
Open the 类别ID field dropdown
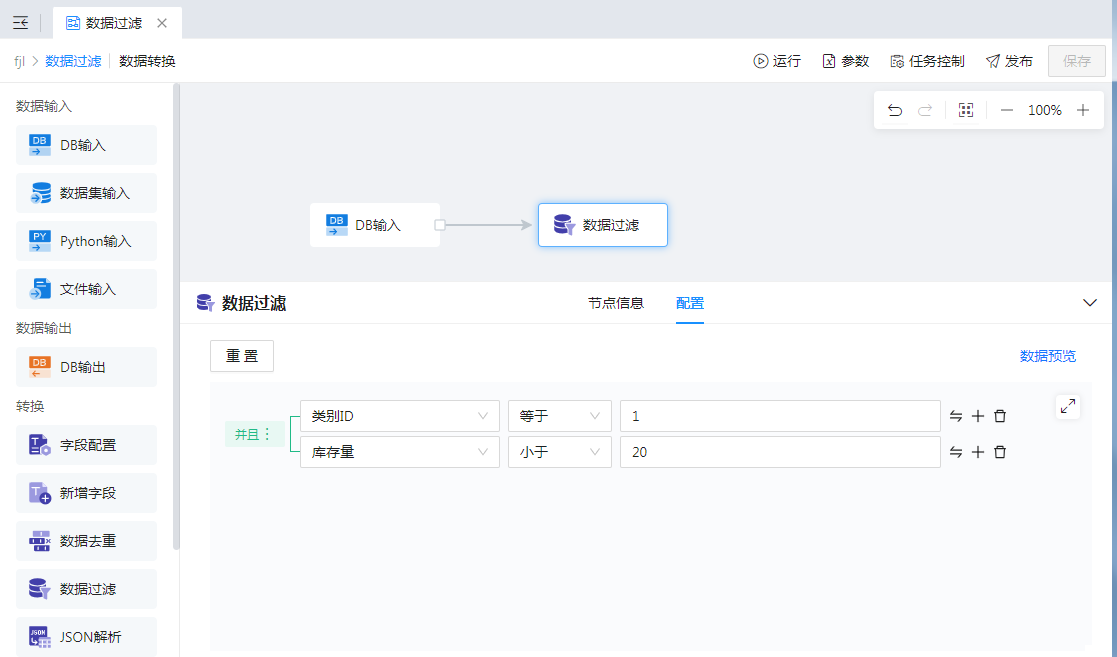click(399, 416)
